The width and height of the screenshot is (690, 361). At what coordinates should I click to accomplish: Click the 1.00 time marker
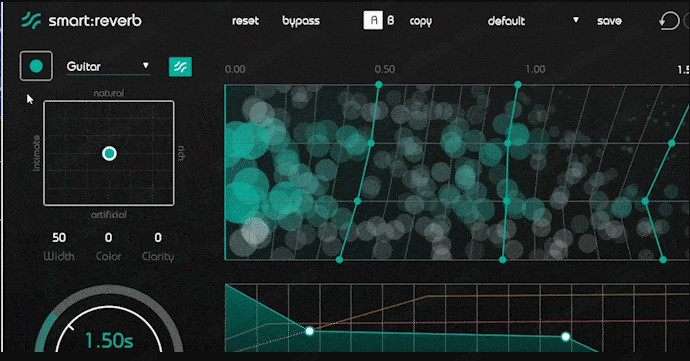(535, 69)
